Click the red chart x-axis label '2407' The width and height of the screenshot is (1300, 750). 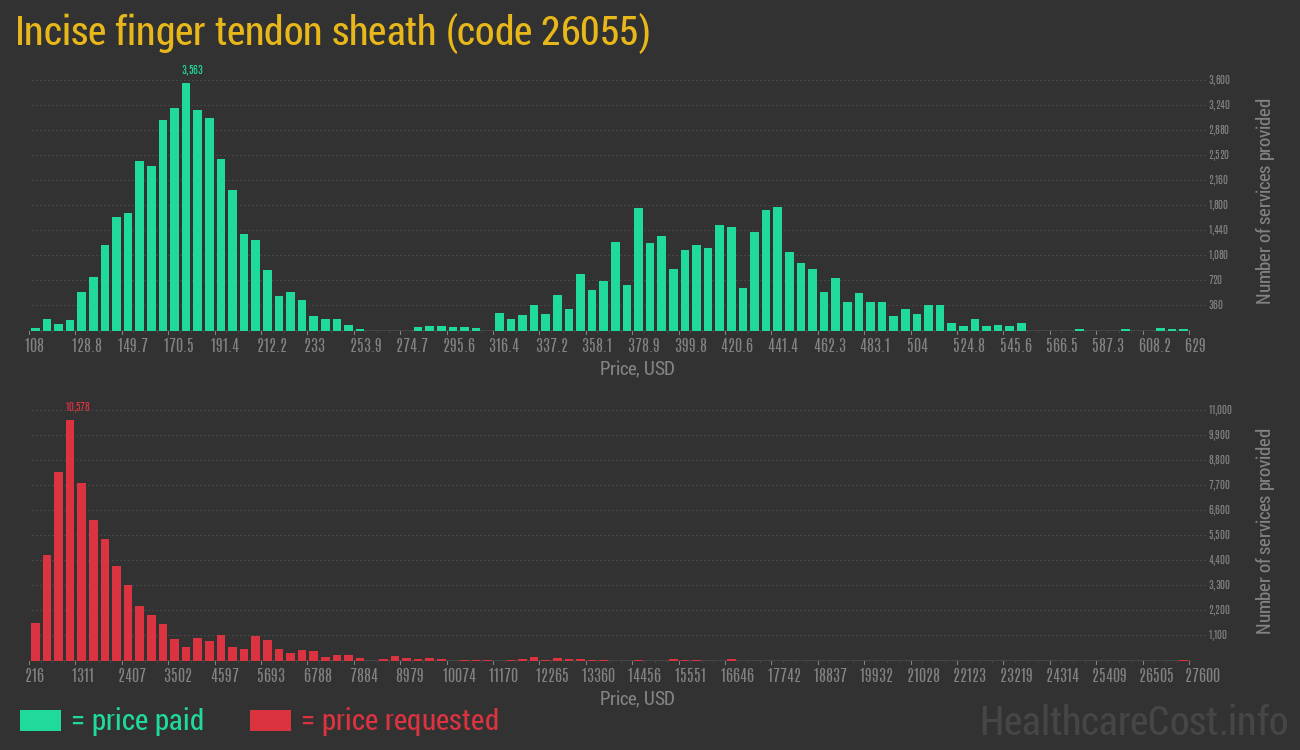[132, 676]
